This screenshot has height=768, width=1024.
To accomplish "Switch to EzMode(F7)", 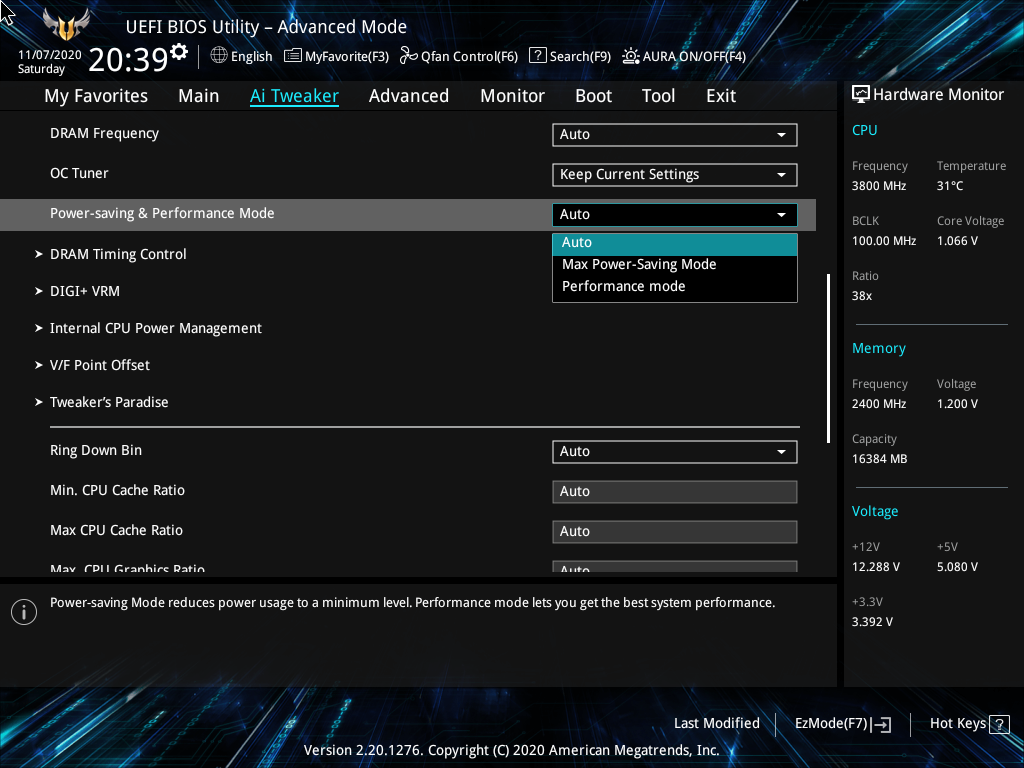I will pos(842,724).
